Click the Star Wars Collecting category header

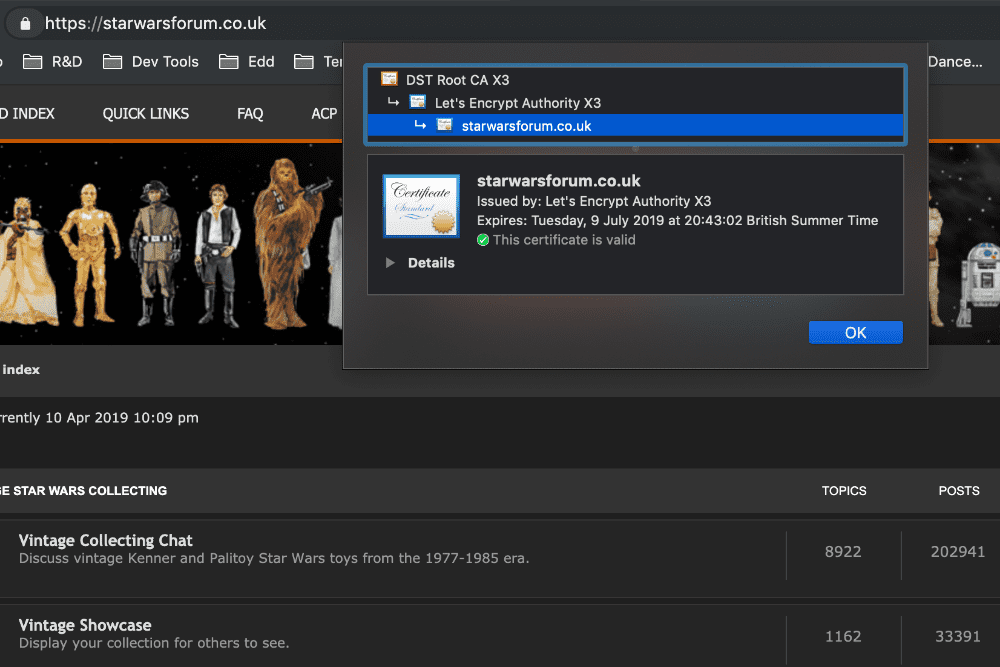pyautogui.click(x=84, y=491)
